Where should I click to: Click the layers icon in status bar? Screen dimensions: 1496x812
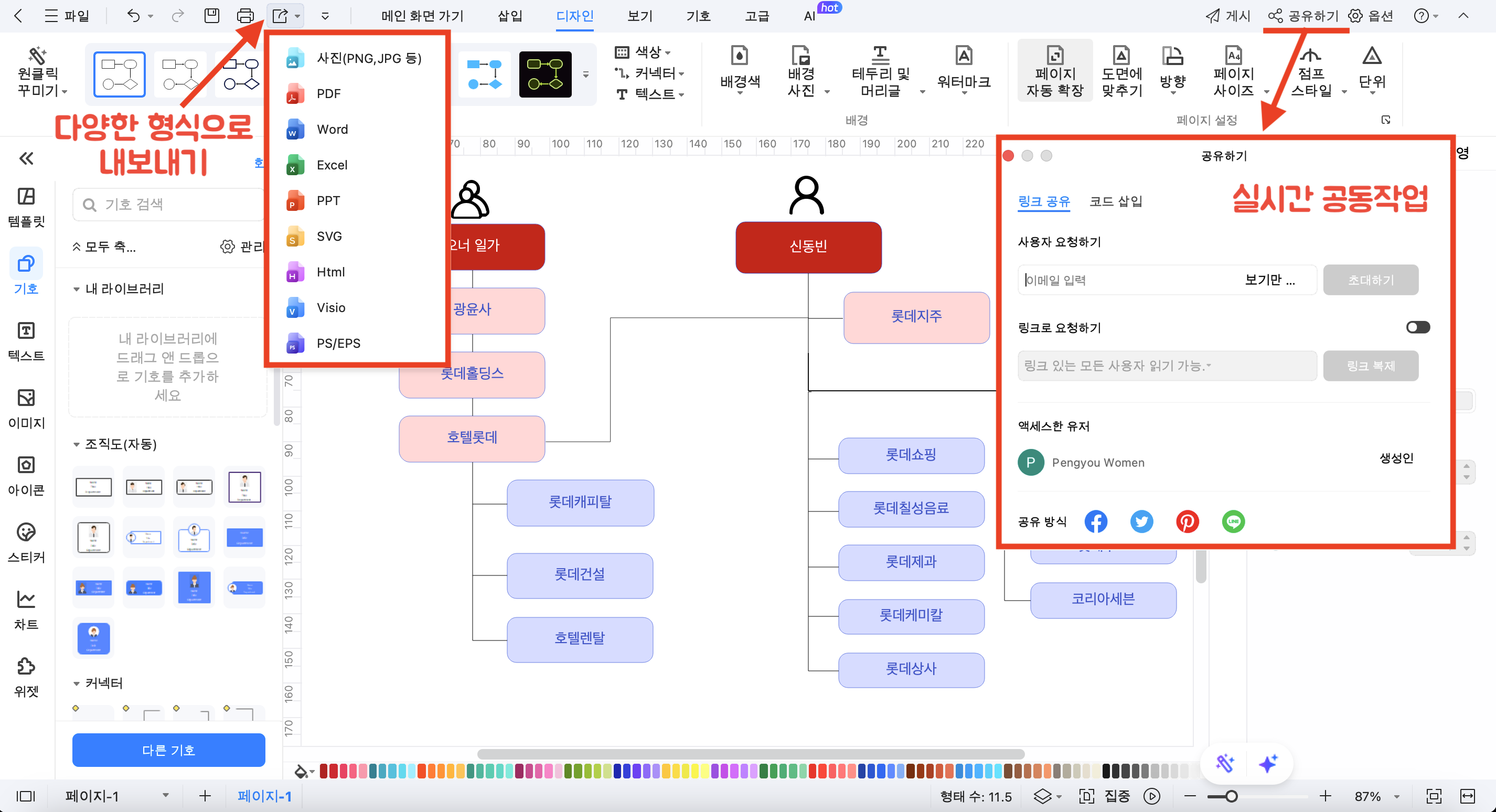pos(1043,796)
